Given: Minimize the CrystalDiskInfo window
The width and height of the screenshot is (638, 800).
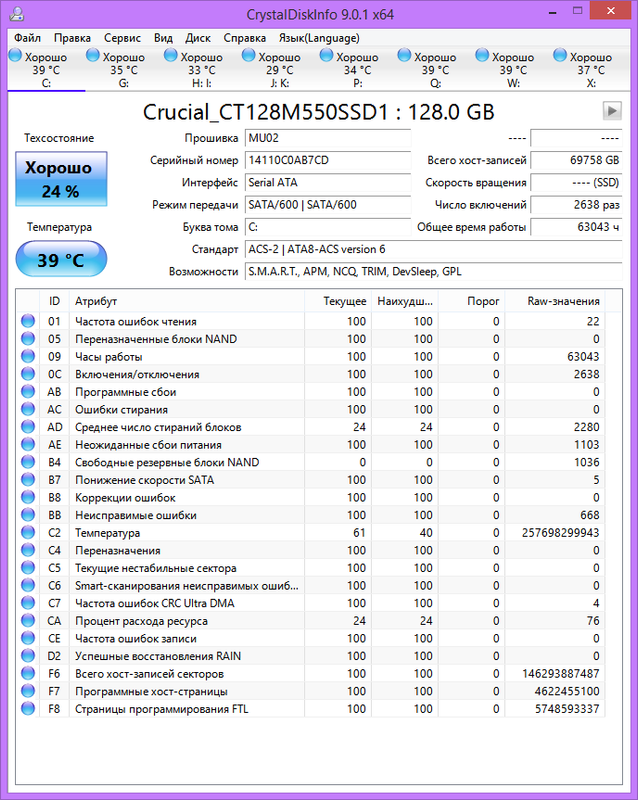Looking at the screenshot, I should pyautogui.click(x=553, y=12).
